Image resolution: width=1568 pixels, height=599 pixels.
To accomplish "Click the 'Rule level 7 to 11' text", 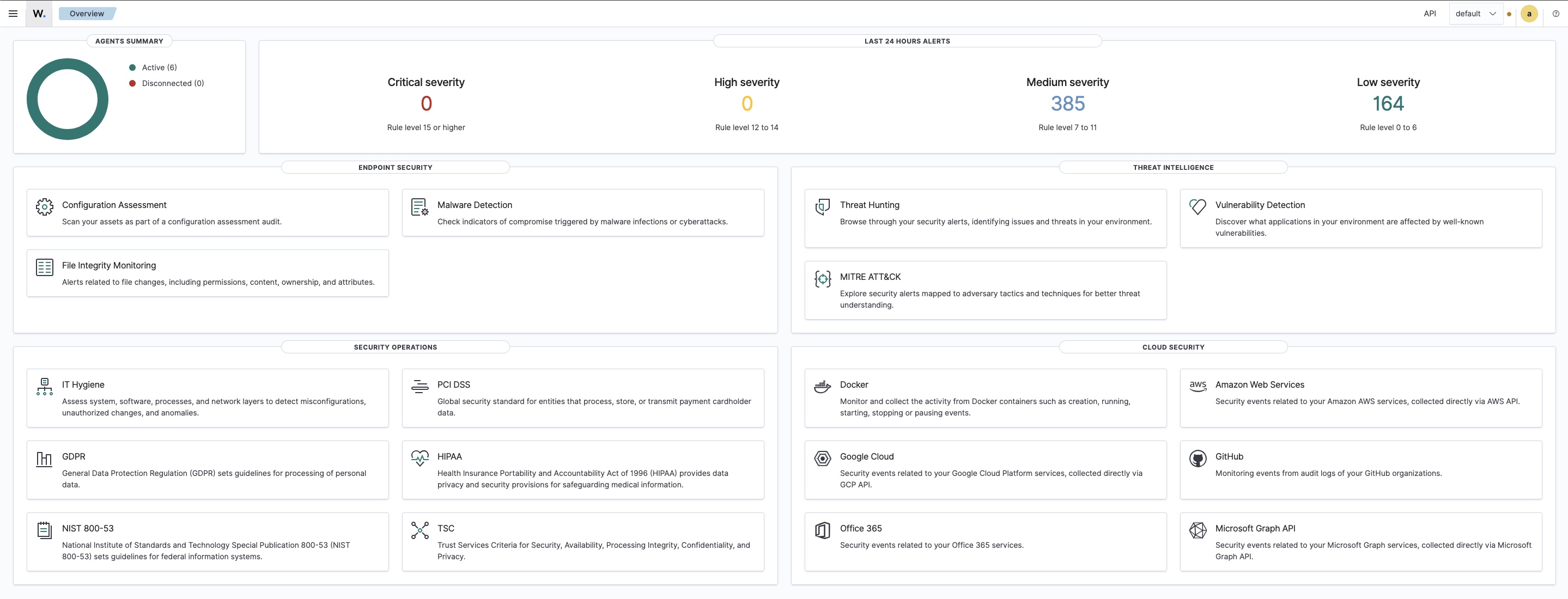I will click(x=1068, y=127).
